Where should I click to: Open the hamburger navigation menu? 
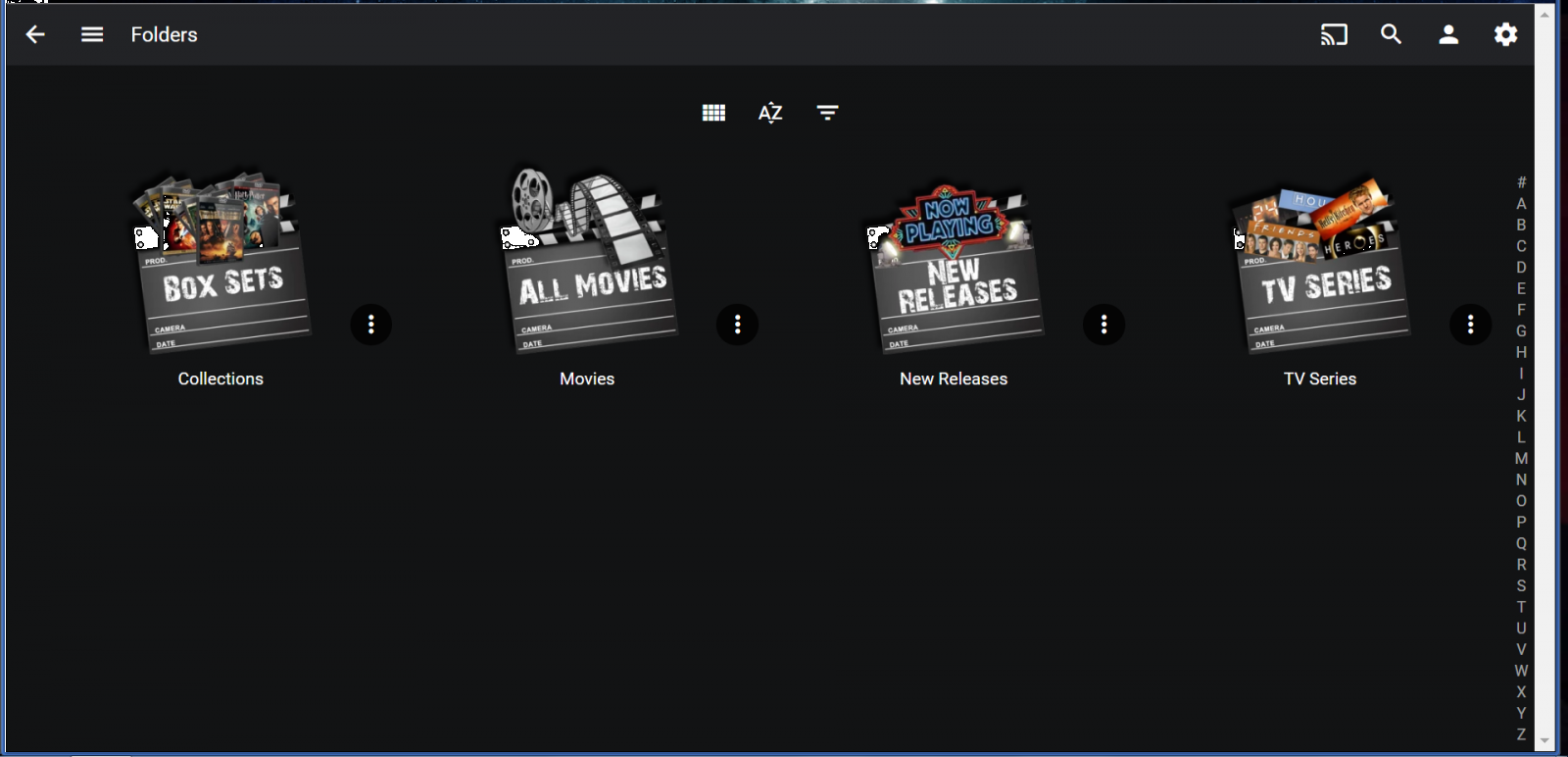pos(92,35)
